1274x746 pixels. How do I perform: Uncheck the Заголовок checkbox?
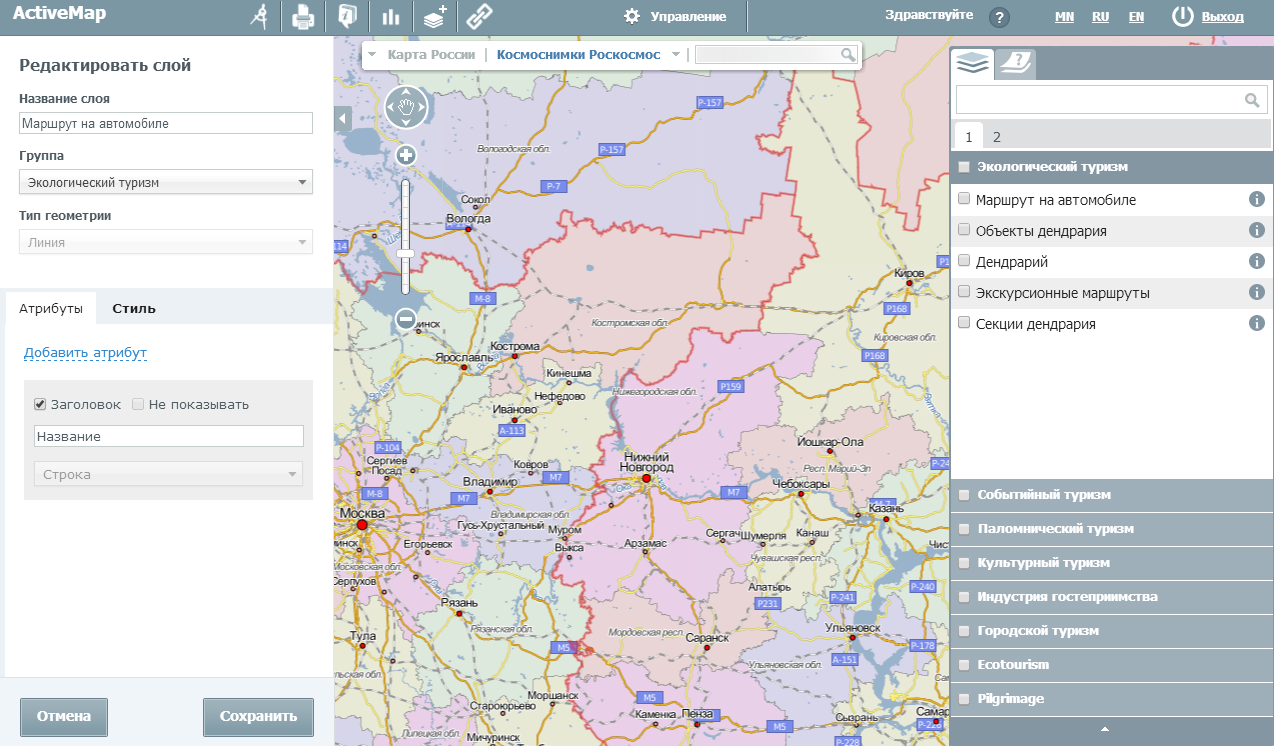coord(40,405)
